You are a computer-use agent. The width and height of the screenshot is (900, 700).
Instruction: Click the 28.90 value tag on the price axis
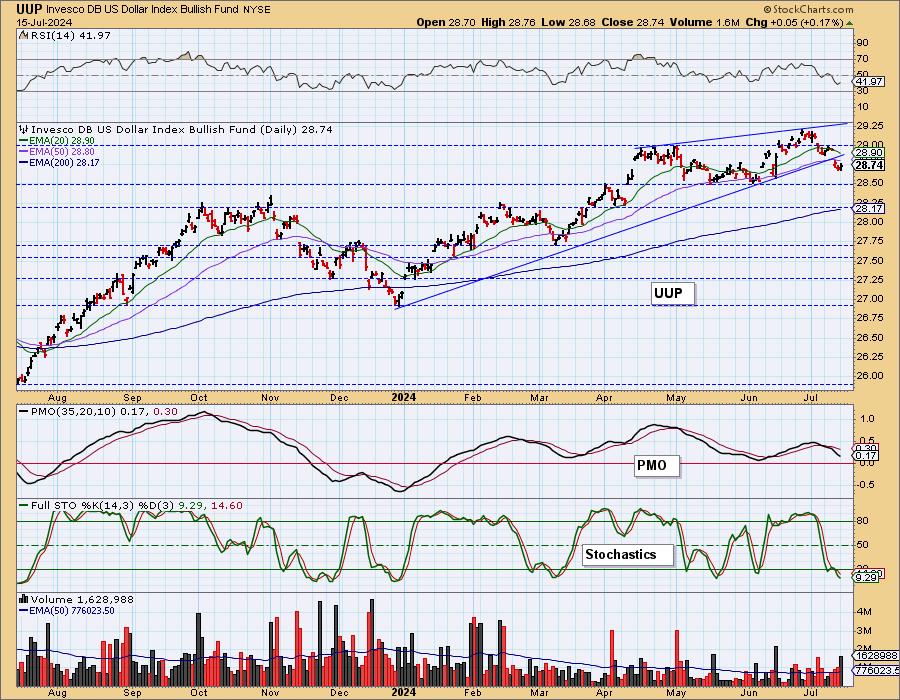click(869, 153)
